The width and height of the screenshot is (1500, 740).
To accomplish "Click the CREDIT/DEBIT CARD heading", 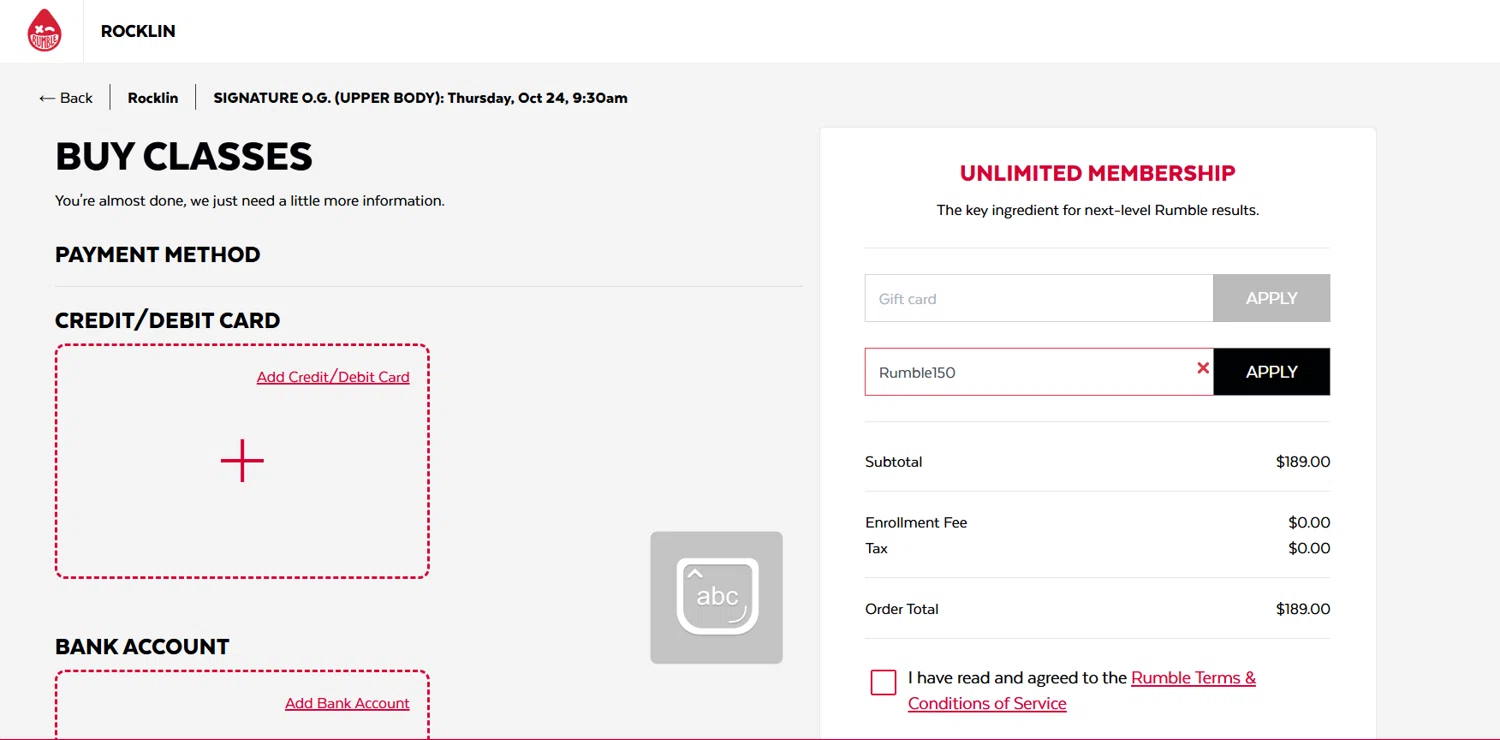I will coord(168,320).
